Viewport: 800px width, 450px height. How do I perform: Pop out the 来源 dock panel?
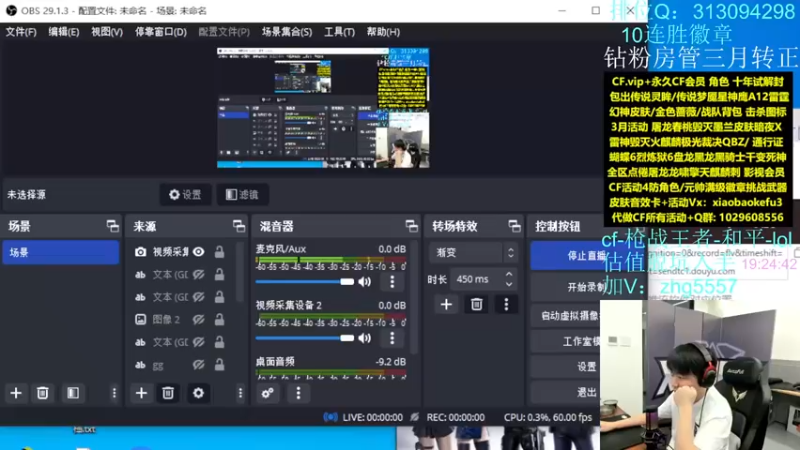click(239, 226)
